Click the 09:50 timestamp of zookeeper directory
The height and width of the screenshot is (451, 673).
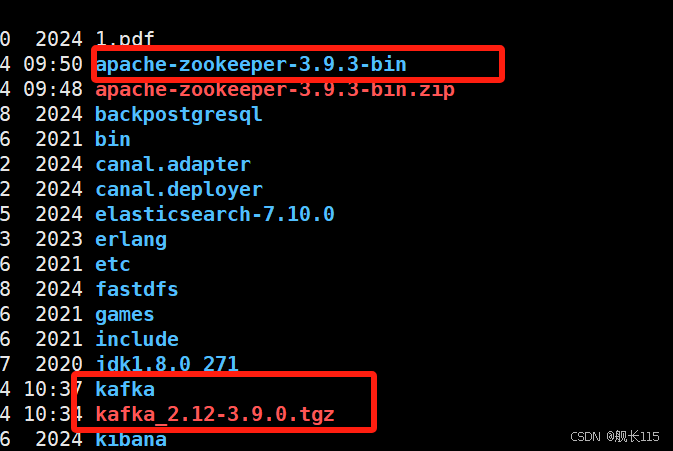click(x=53, y=64)
